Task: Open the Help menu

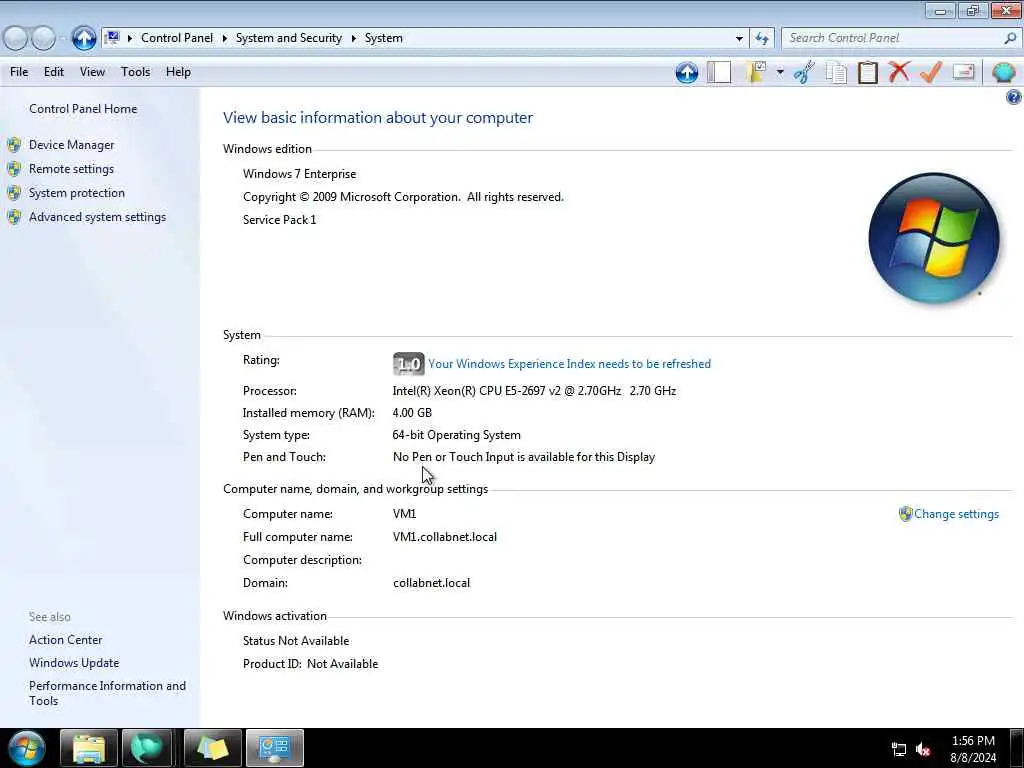Action: click(178, 72)
